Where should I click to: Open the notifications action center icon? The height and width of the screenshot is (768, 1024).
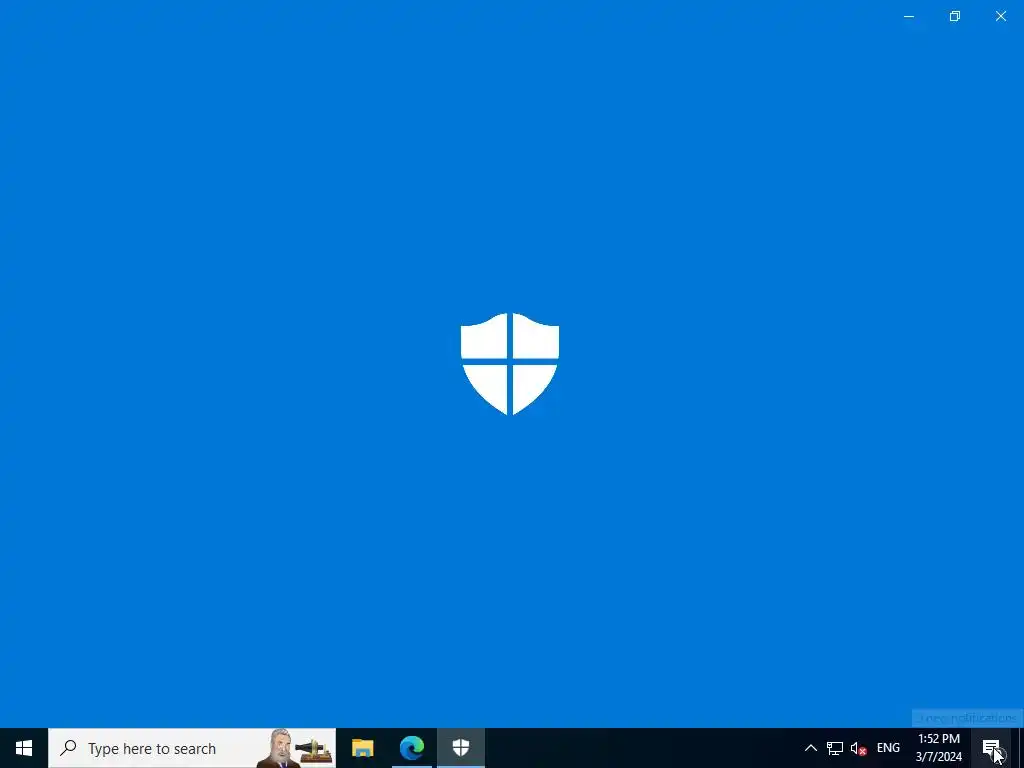pos(991,748)
